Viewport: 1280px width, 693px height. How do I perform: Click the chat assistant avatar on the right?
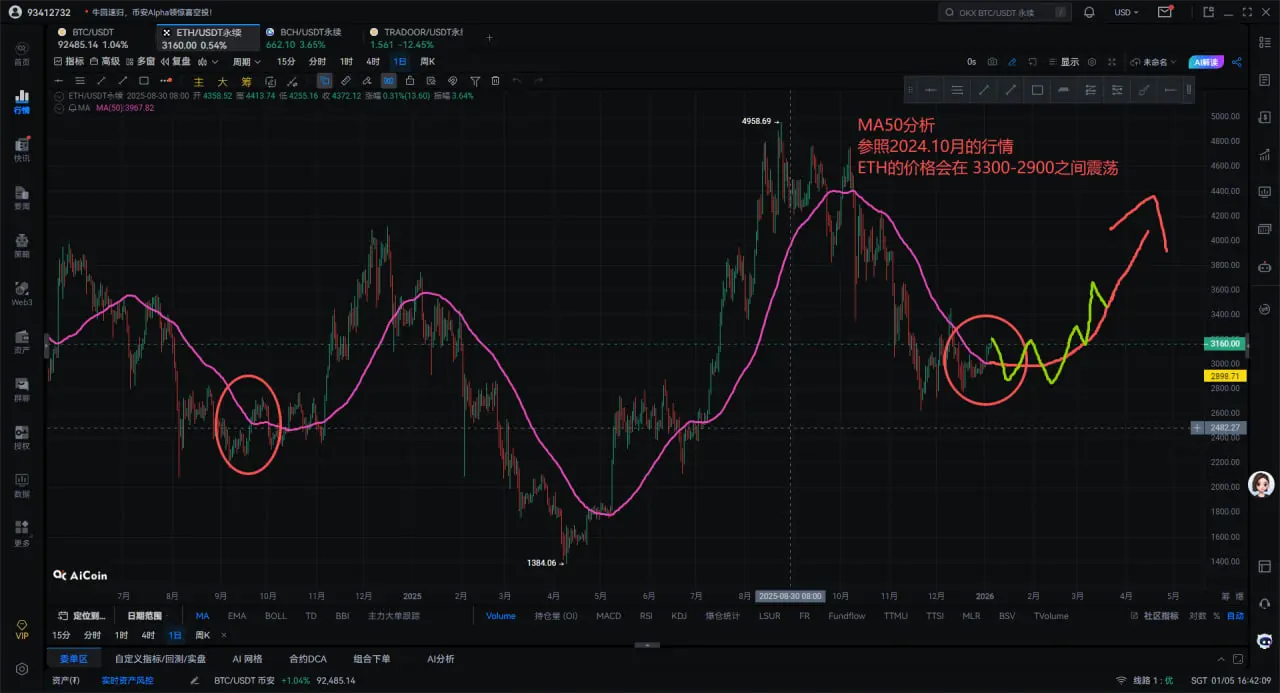[x=1262, y=486]
